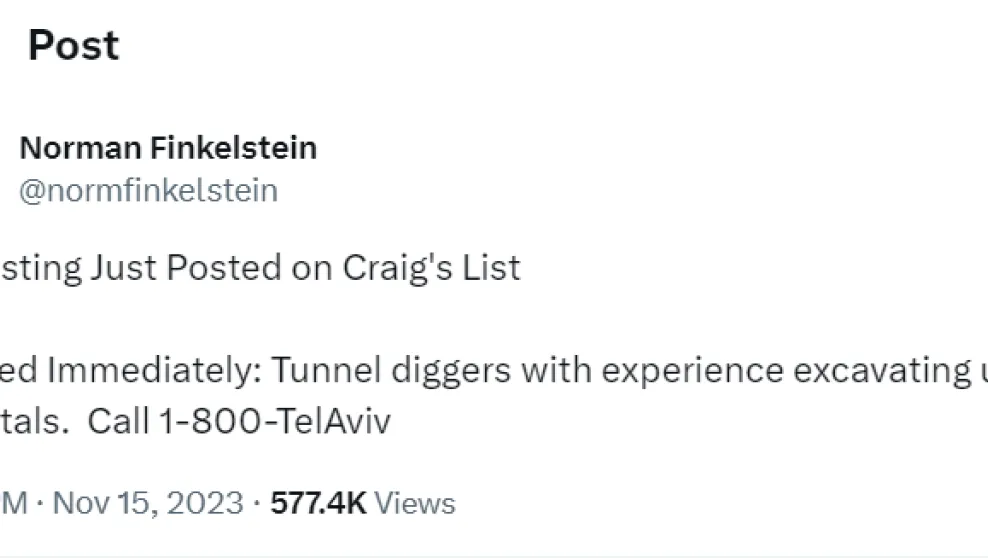The width and height of the screenshot is (988, 558).
Task: Open the Nov 15, 2023 post date
Action: point(147,502)
